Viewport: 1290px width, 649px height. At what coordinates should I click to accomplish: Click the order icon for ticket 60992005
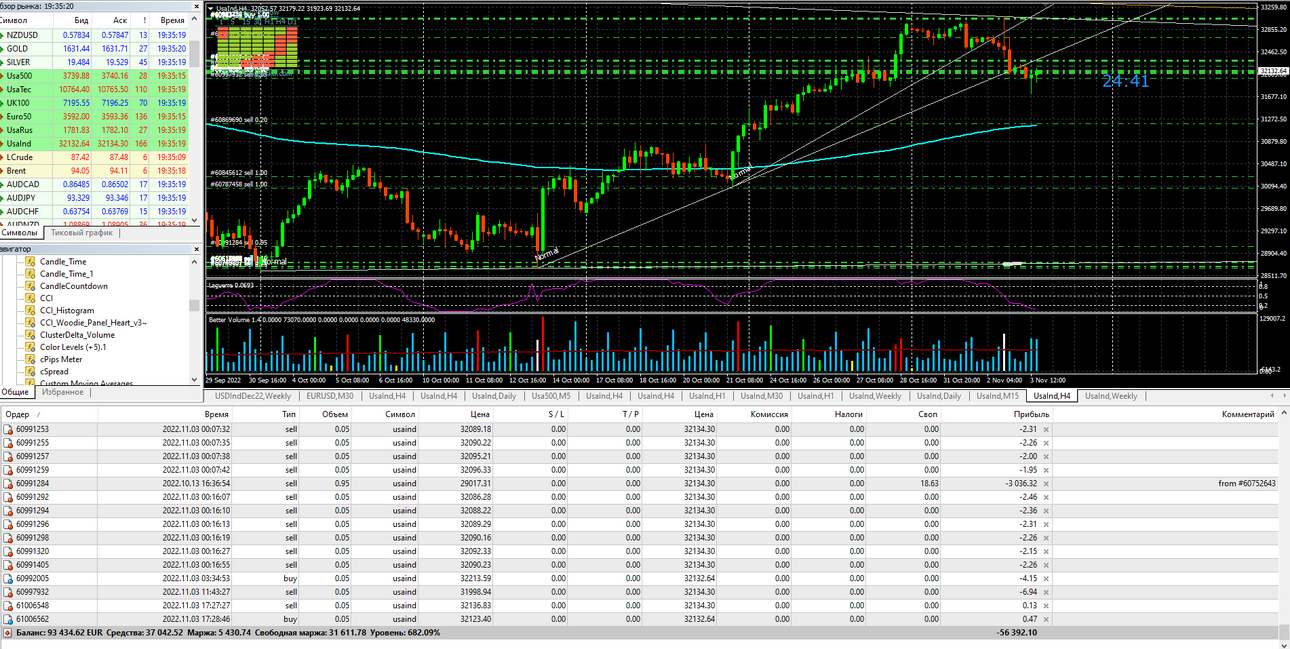[x=9, y=578]
